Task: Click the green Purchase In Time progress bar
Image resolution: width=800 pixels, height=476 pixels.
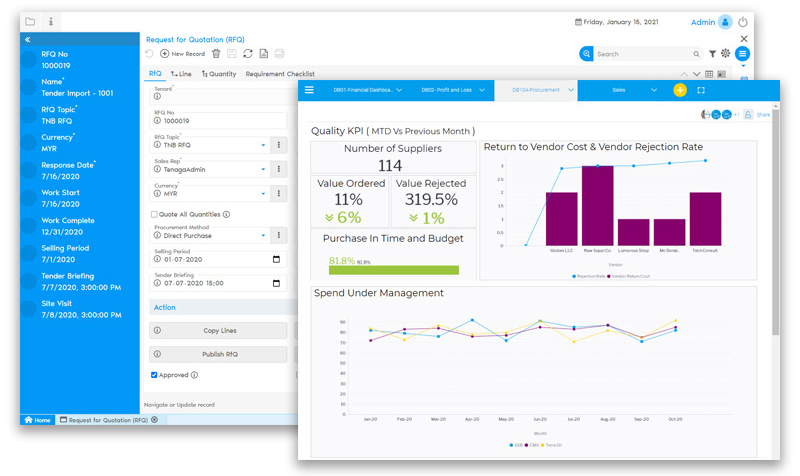Action: click(393, 270)
